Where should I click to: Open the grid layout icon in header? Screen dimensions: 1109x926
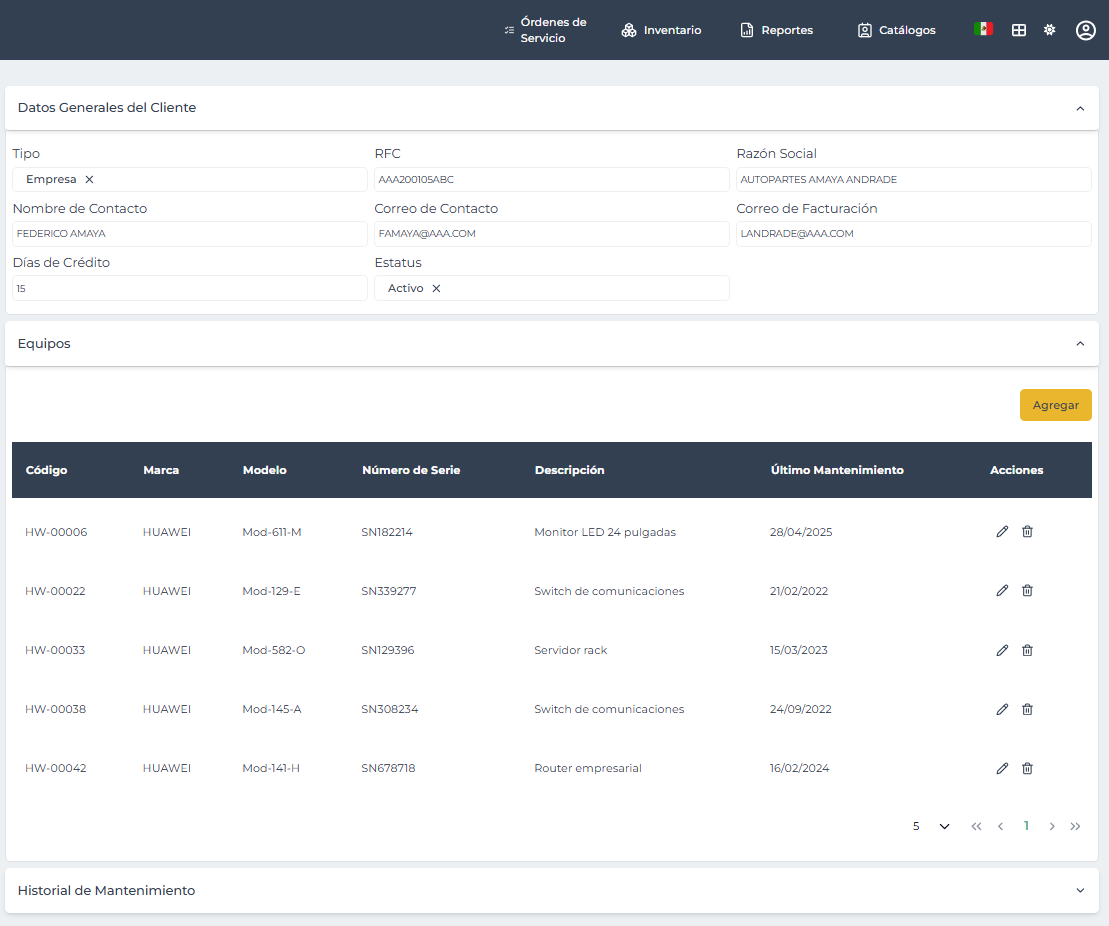click(x=1019, y=30)
